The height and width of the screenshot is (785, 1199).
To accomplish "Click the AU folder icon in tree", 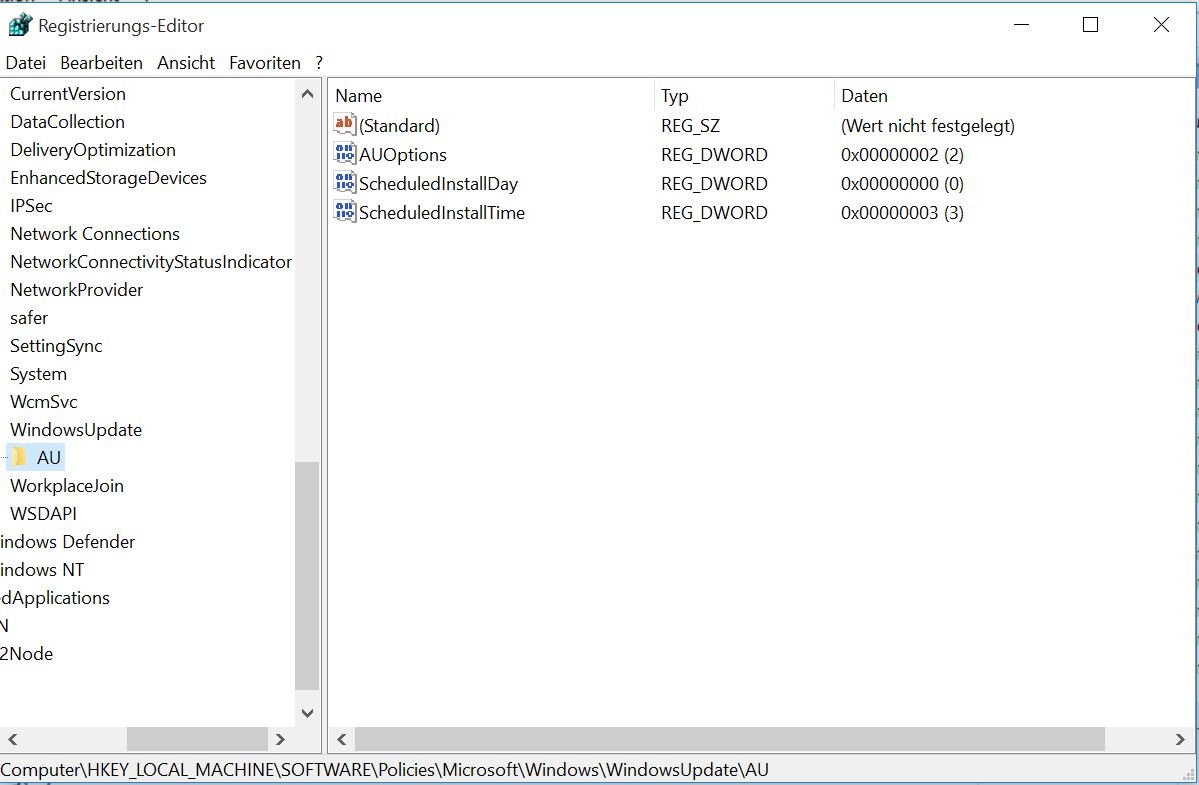I will 20,457.
